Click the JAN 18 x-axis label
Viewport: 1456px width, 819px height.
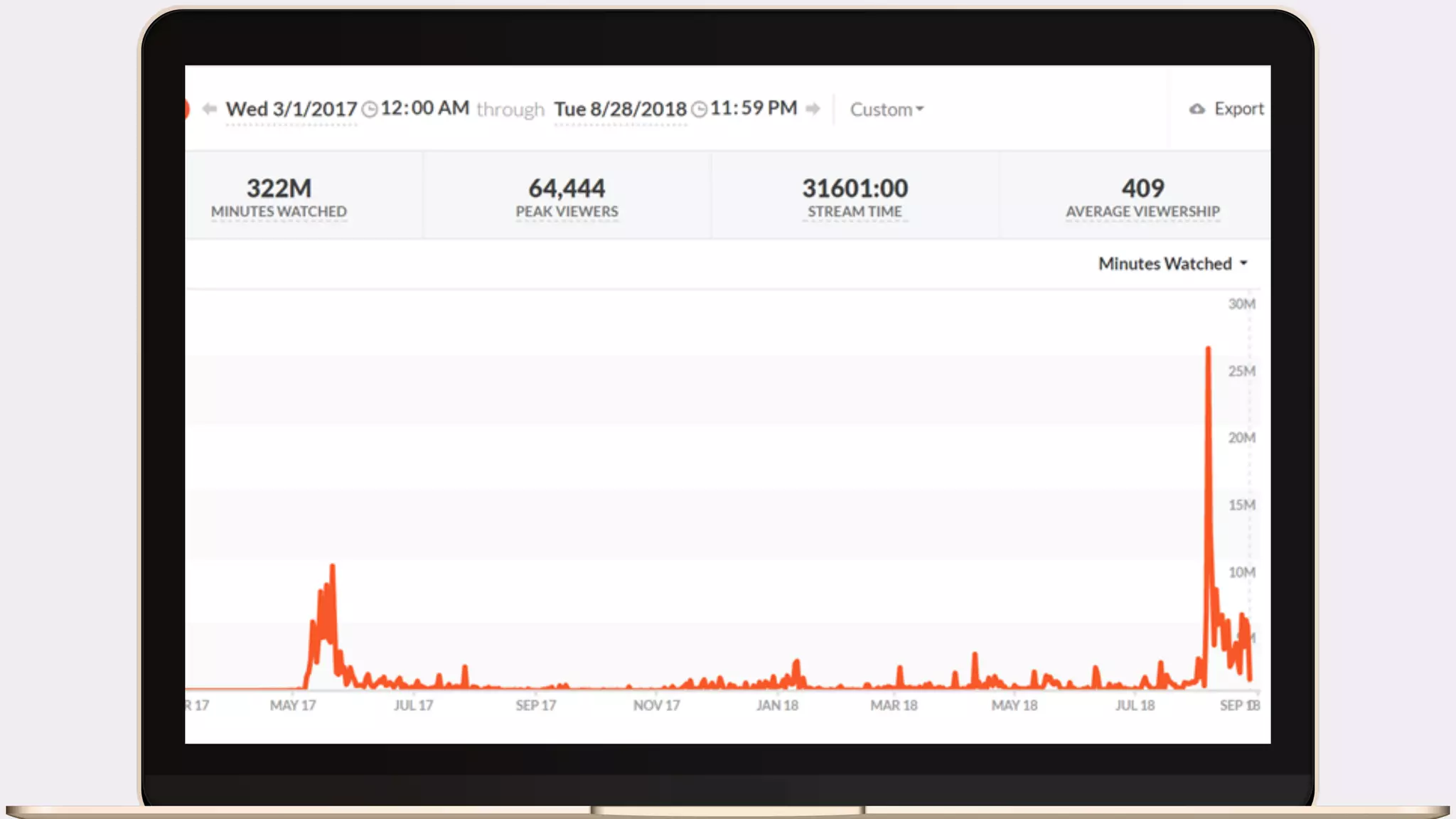pos(777,705)
